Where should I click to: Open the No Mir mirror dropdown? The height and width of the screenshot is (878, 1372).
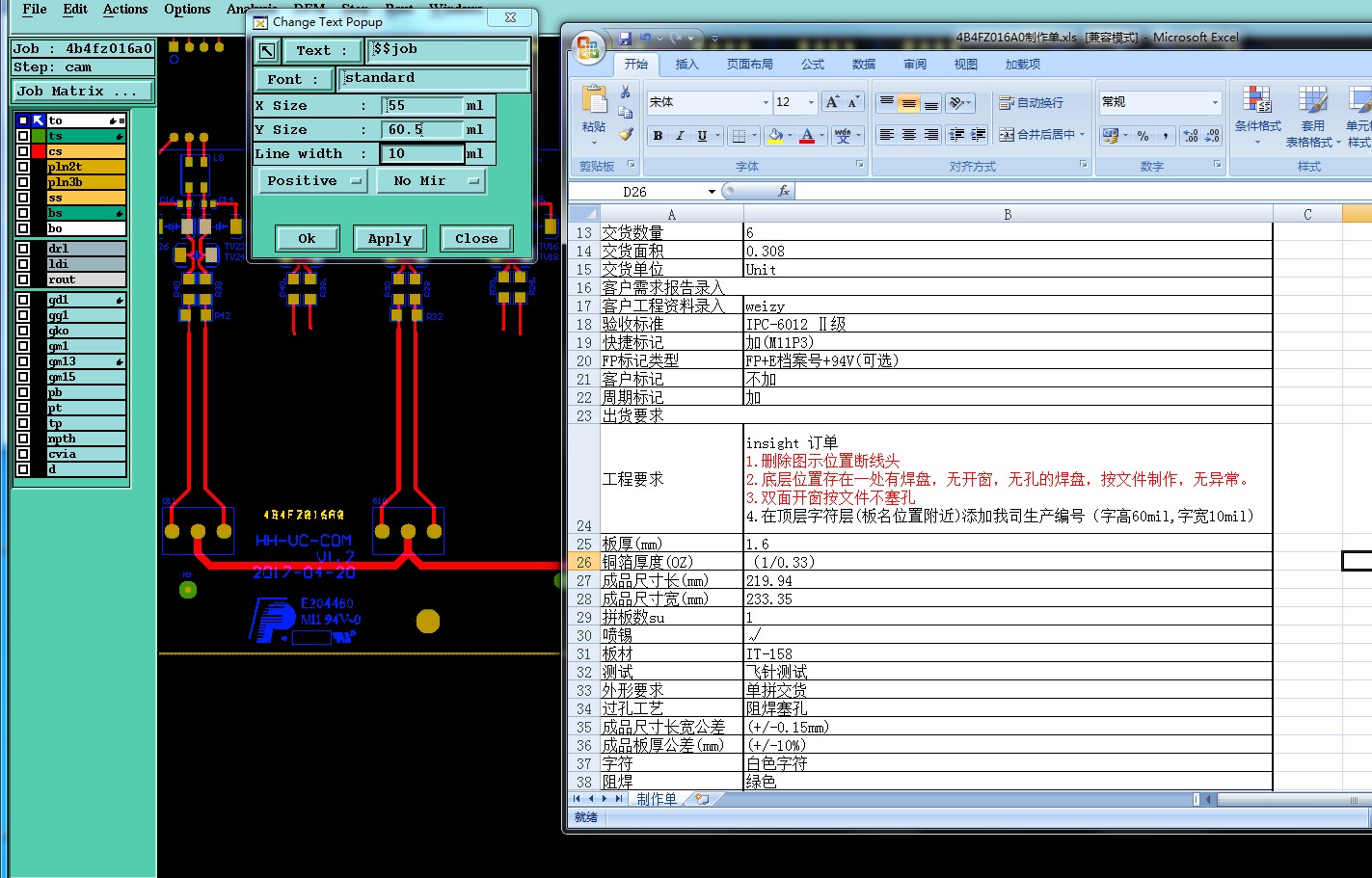click(431, 181)
